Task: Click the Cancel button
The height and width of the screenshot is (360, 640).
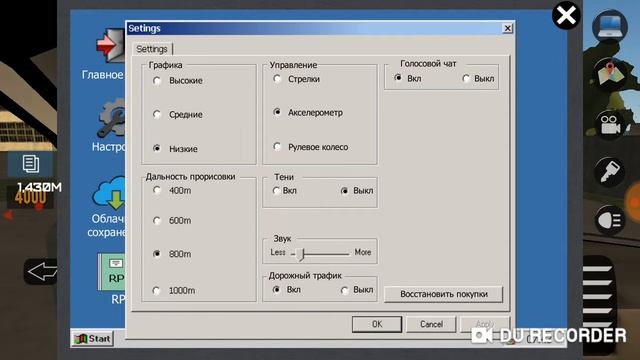Action: coord(431,324)
